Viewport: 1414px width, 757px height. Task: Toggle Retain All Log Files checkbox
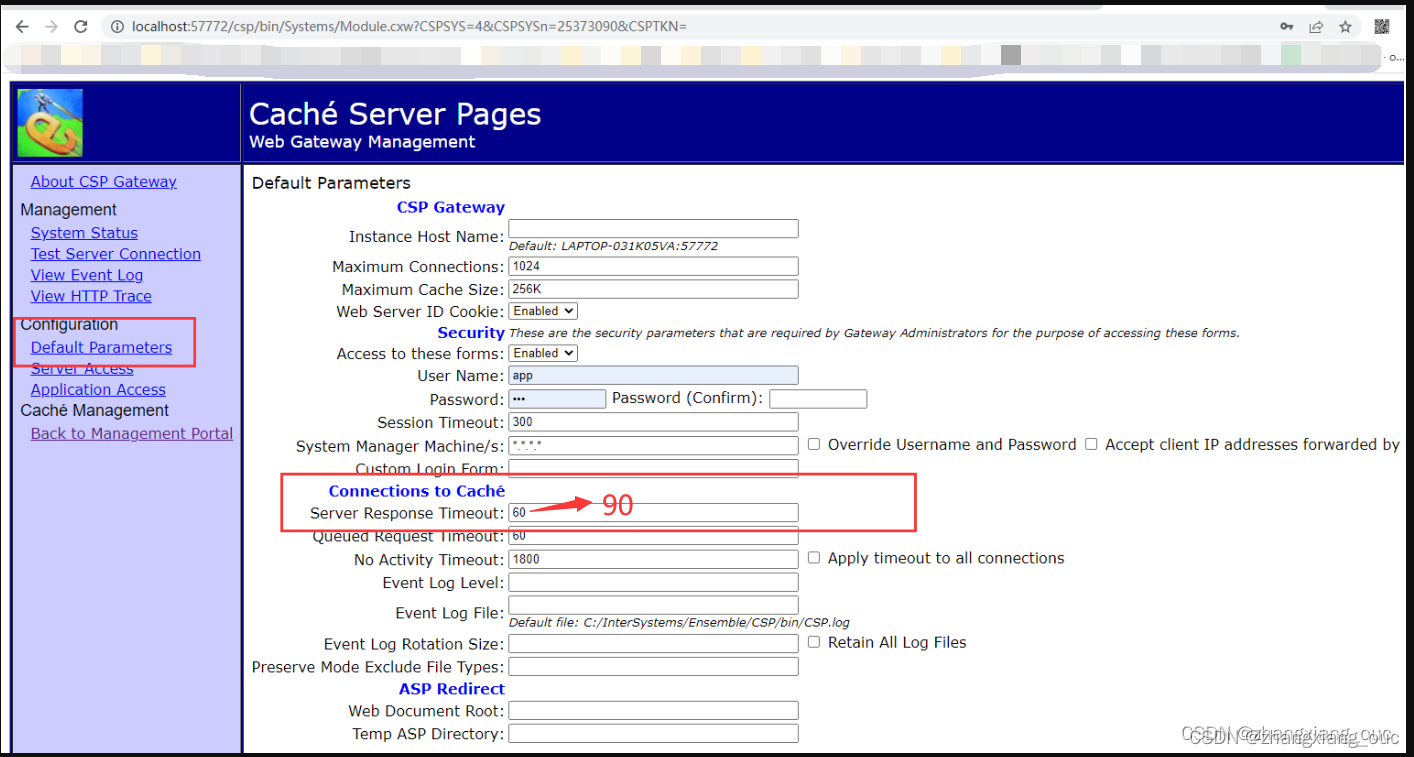[x=814, y=642]
